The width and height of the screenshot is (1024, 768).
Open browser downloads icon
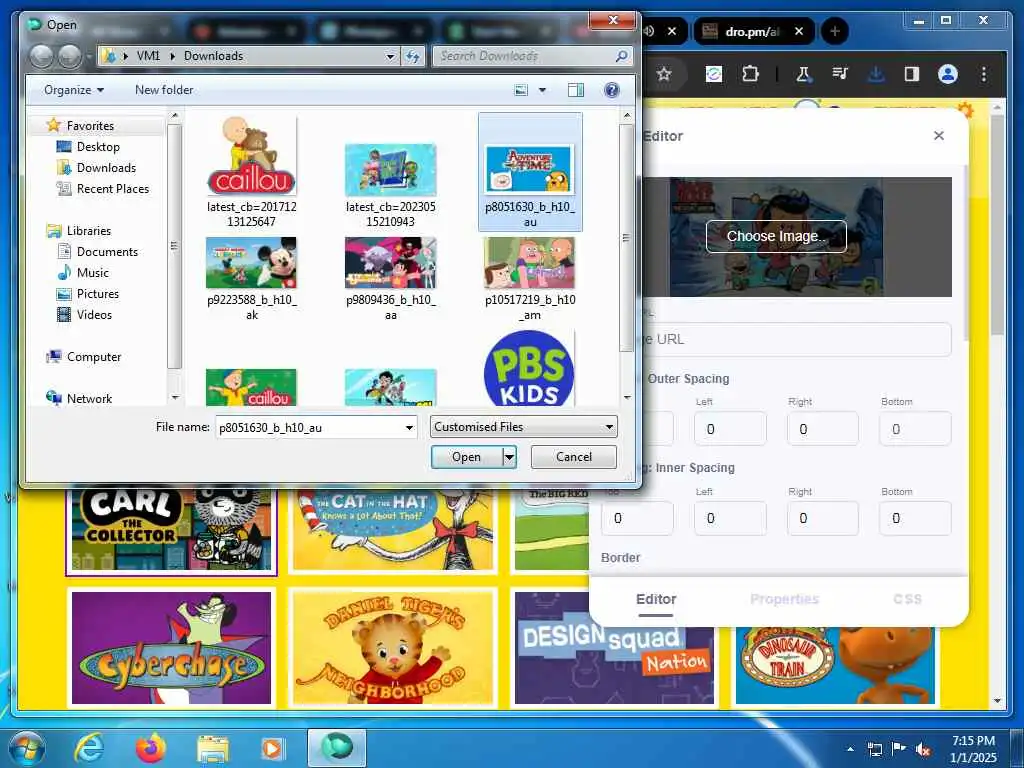876,74
